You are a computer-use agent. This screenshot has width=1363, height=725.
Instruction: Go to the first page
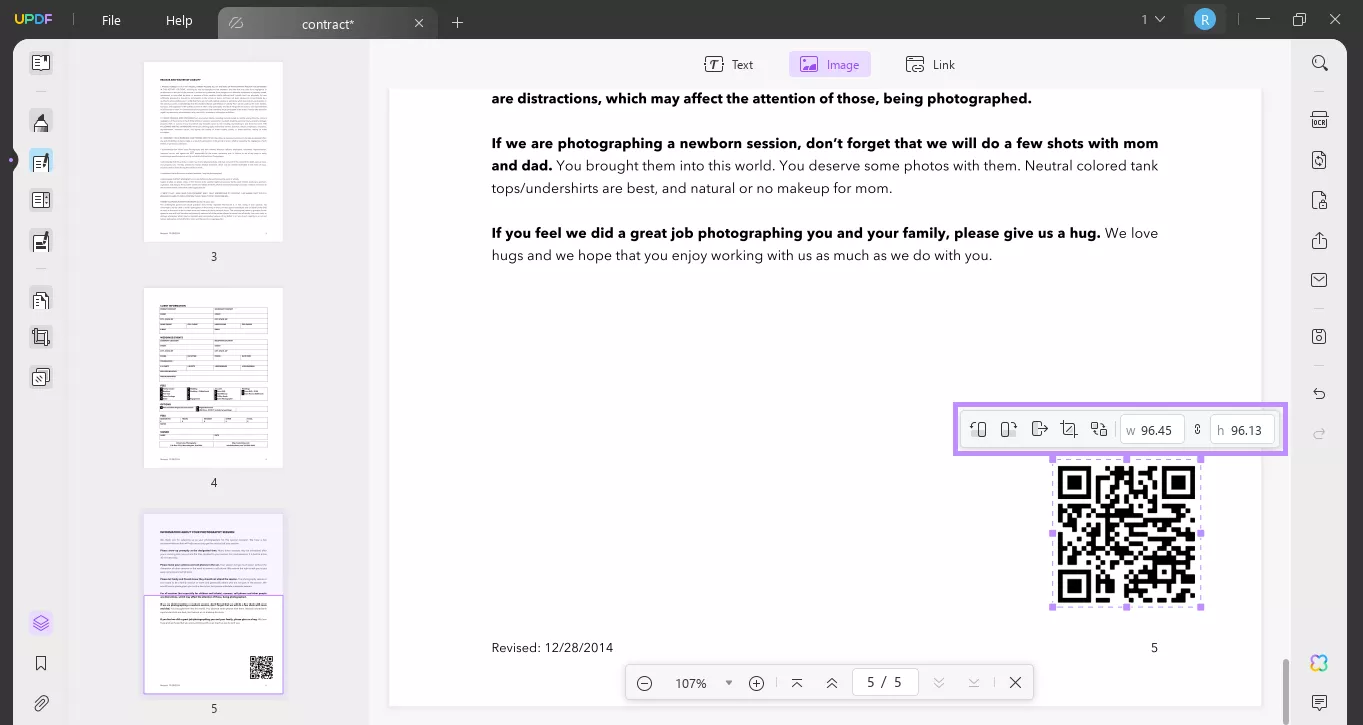797,683
